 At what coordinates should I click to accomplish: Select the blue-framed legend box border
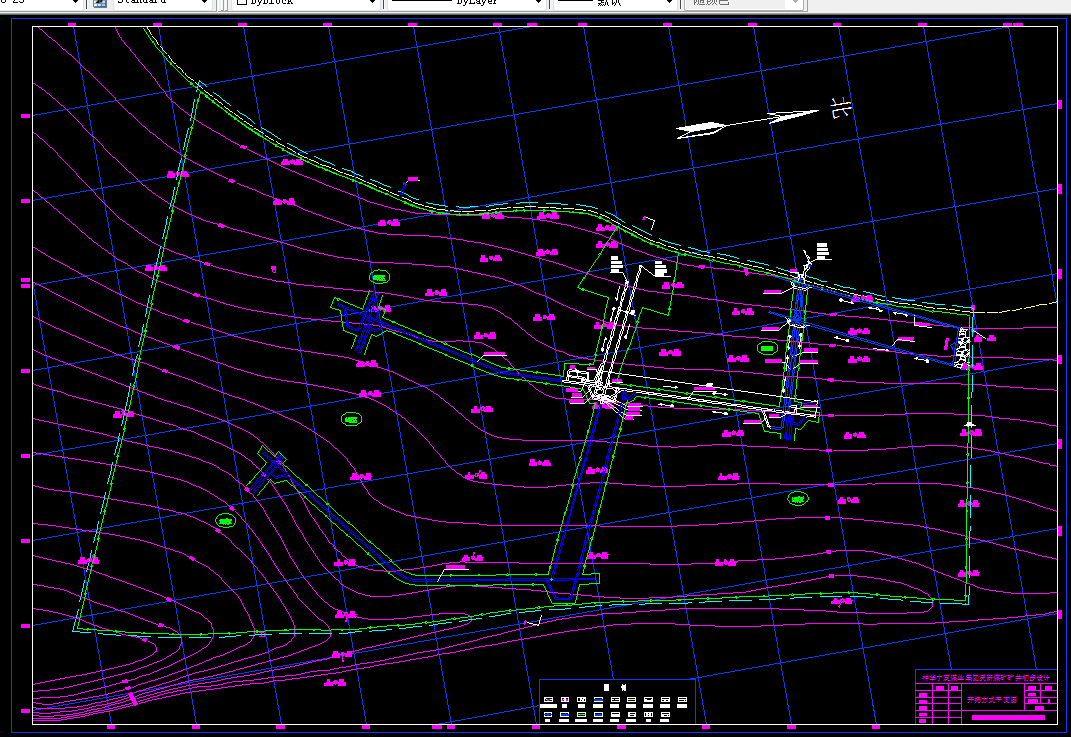point(617,701)
